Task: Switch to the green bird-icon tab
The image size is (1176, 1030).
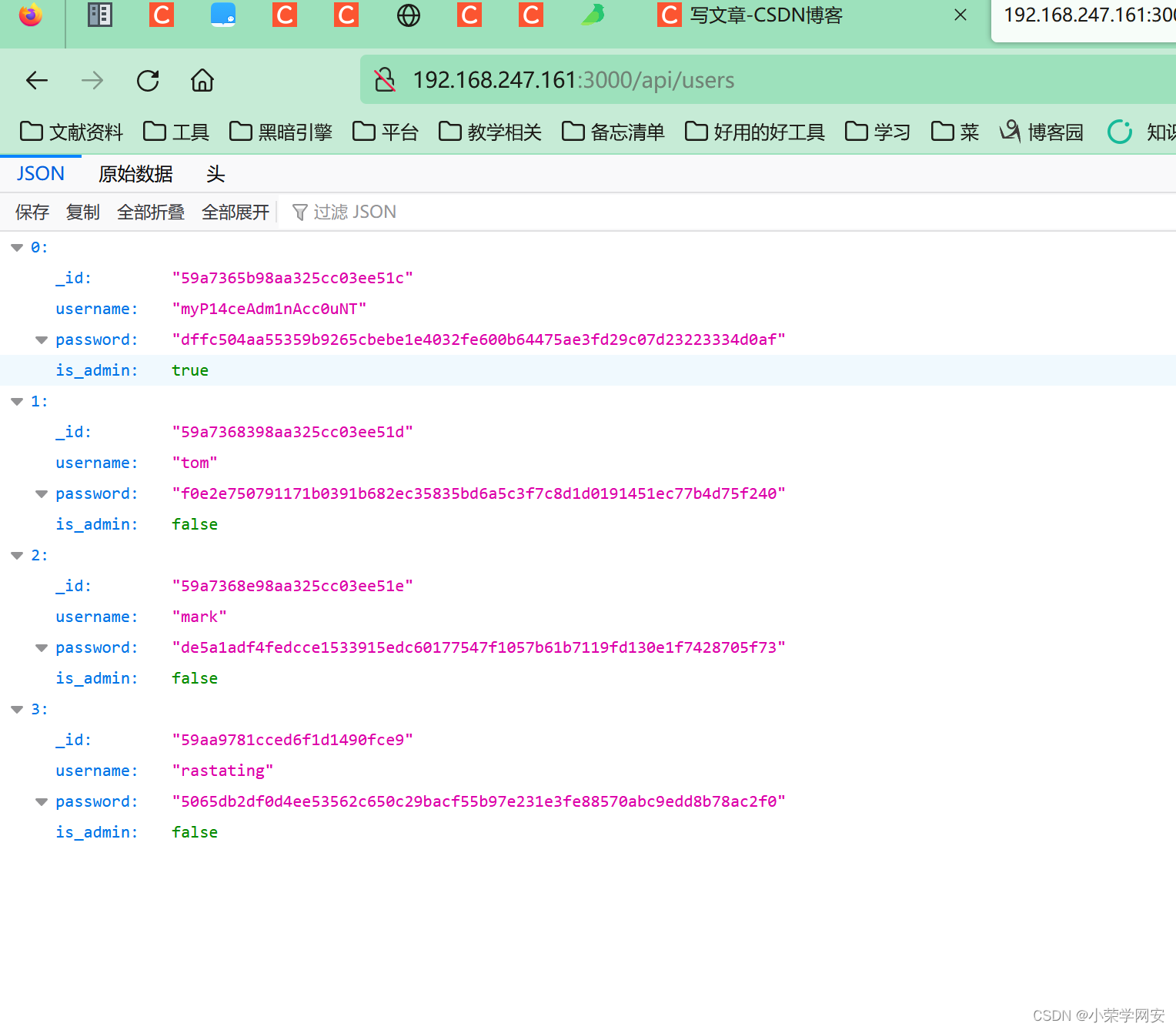Action: coord(593,15)
